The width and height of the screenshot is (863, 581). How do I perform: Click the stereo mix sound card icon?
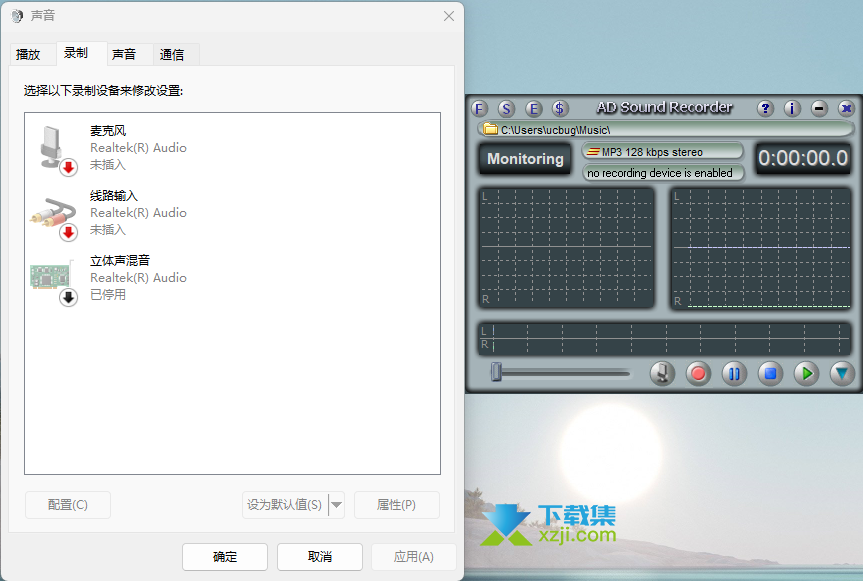pos(53,281)
